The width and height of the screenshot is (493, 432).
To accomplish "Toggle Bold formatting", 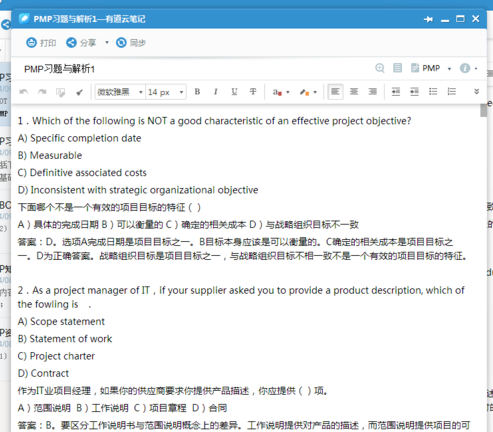I will tap(197, 91).
